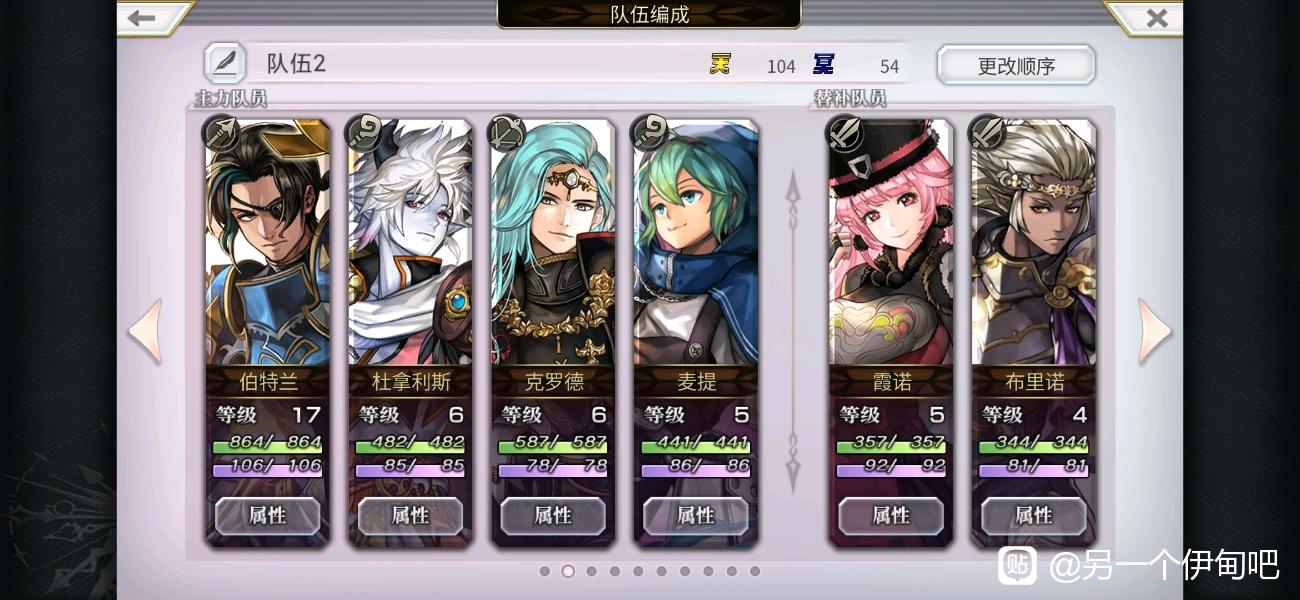The height and width of the screenshot is (600, 1300).
Task: Click the vertical swap arrow divider
Action: (x=793, y=331)
